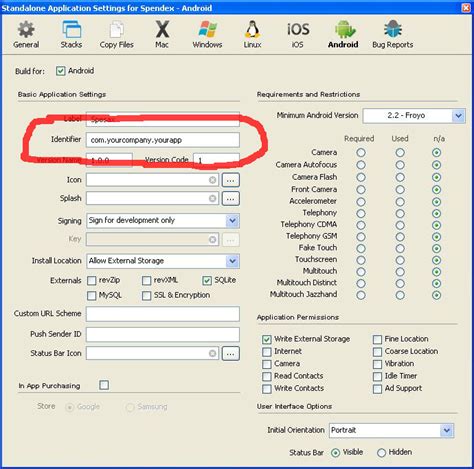Enable the revXML external
Screen dimensions: 474x469
146,280
